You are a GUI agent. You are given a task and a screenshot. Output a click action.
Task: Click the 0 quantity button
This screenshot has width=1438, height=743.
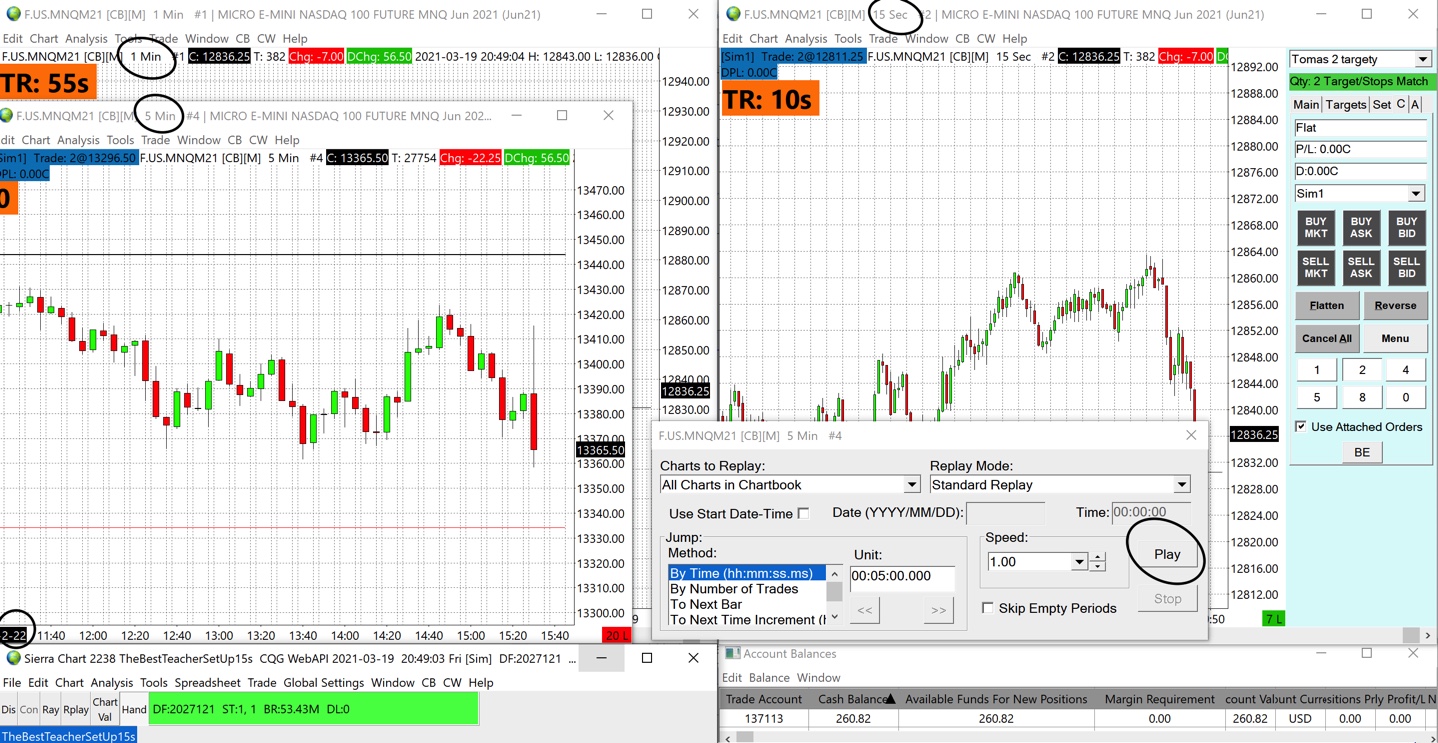coord(1406,397)
